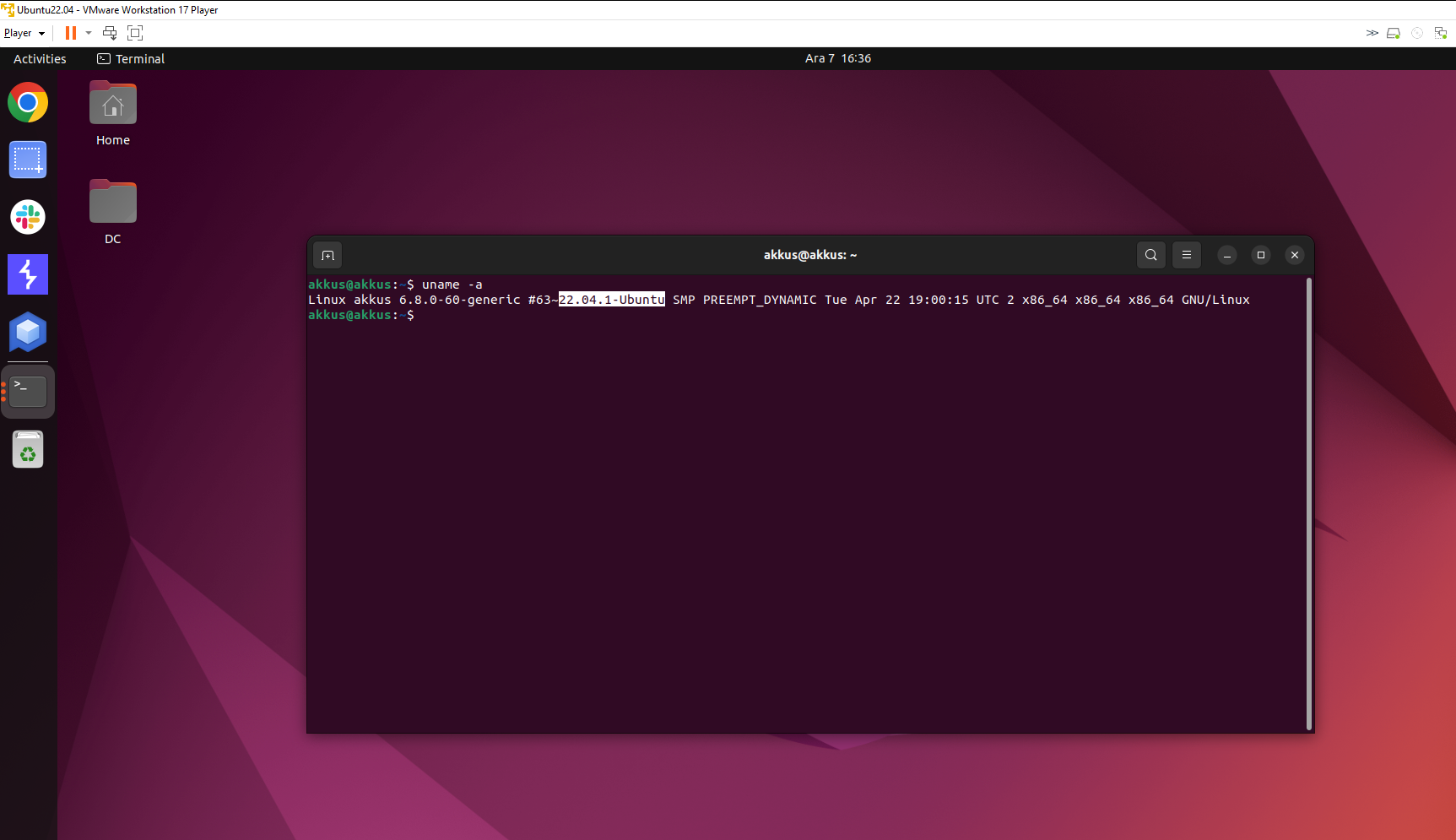Open the Trash from the dock
Screen dimensions: 1456x840
click(28, 449)
